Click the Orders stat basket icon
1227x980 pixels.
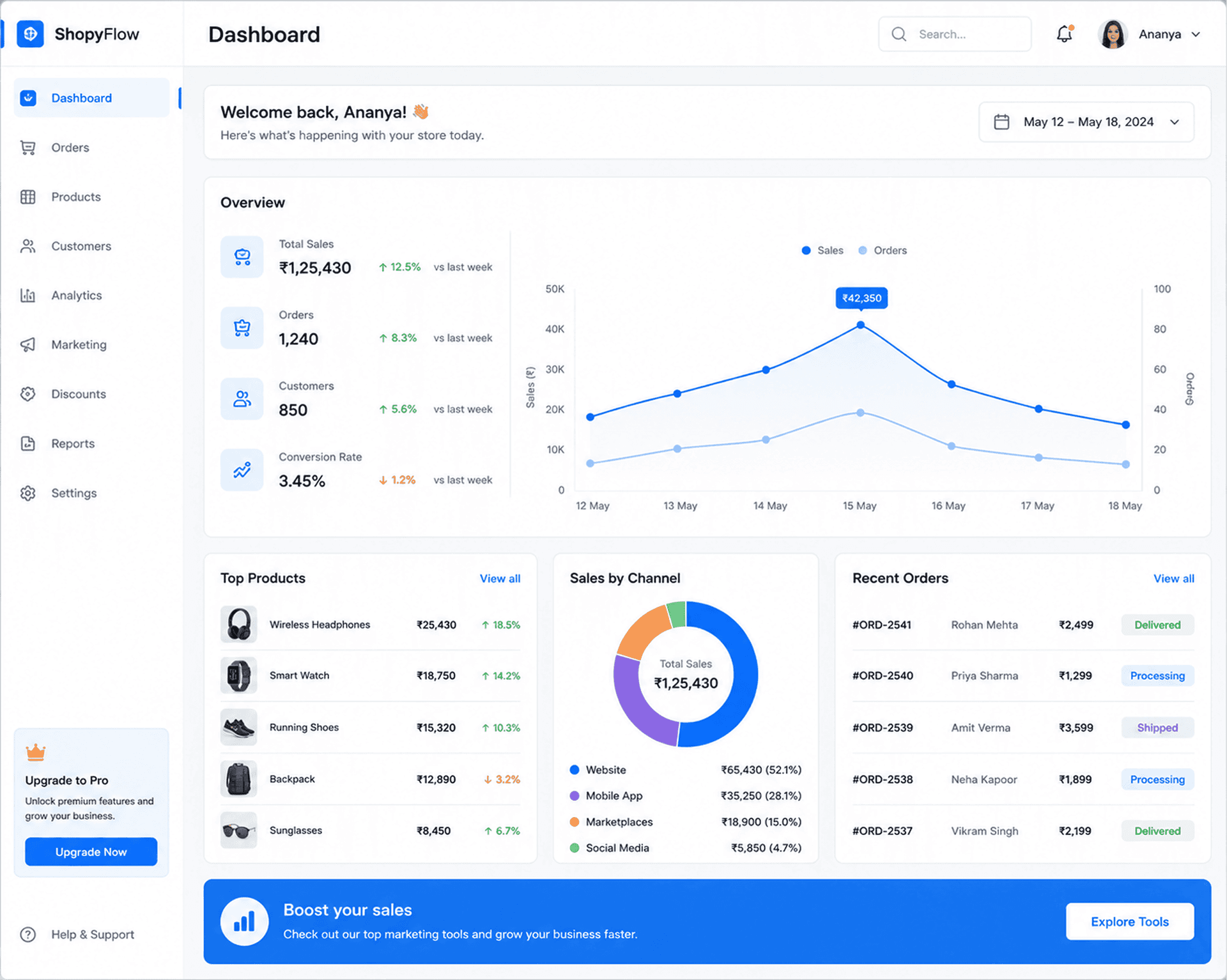click(242, 328)
